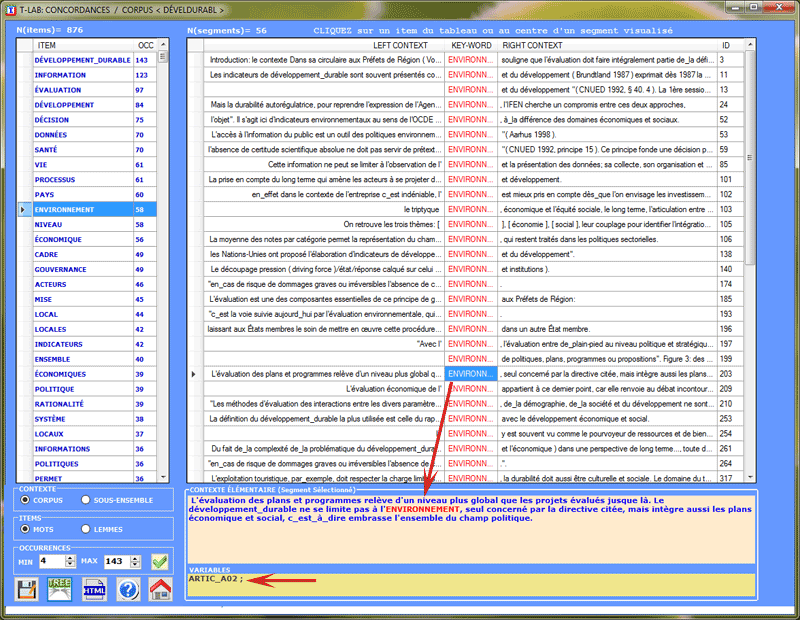This screenshot has width=800, height=620.
Task: Click the ID column header
Action: click(x=731, y=45)
